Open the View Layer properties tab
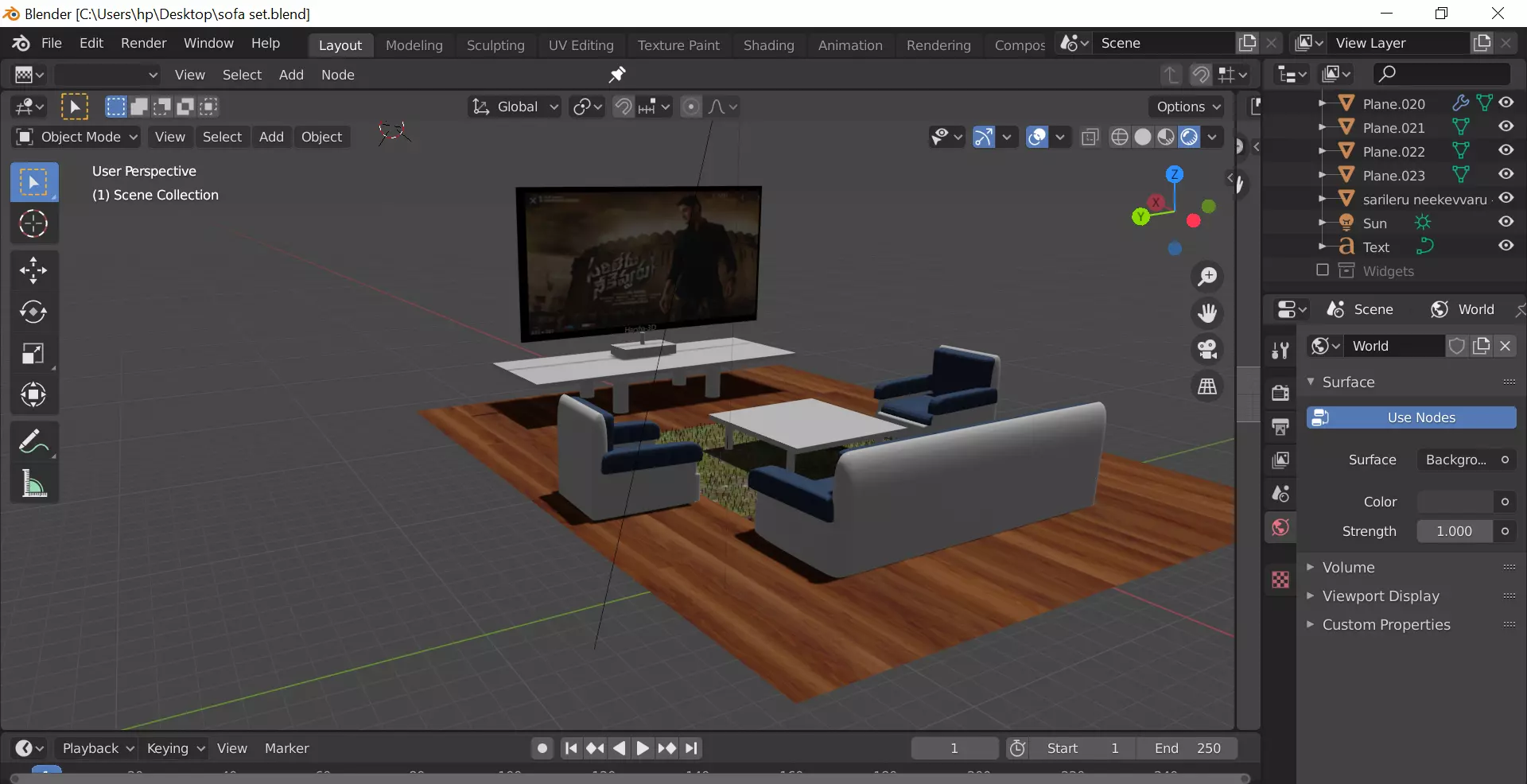This screenshot has height=784, width=1527. click(x=1280, y=460)
